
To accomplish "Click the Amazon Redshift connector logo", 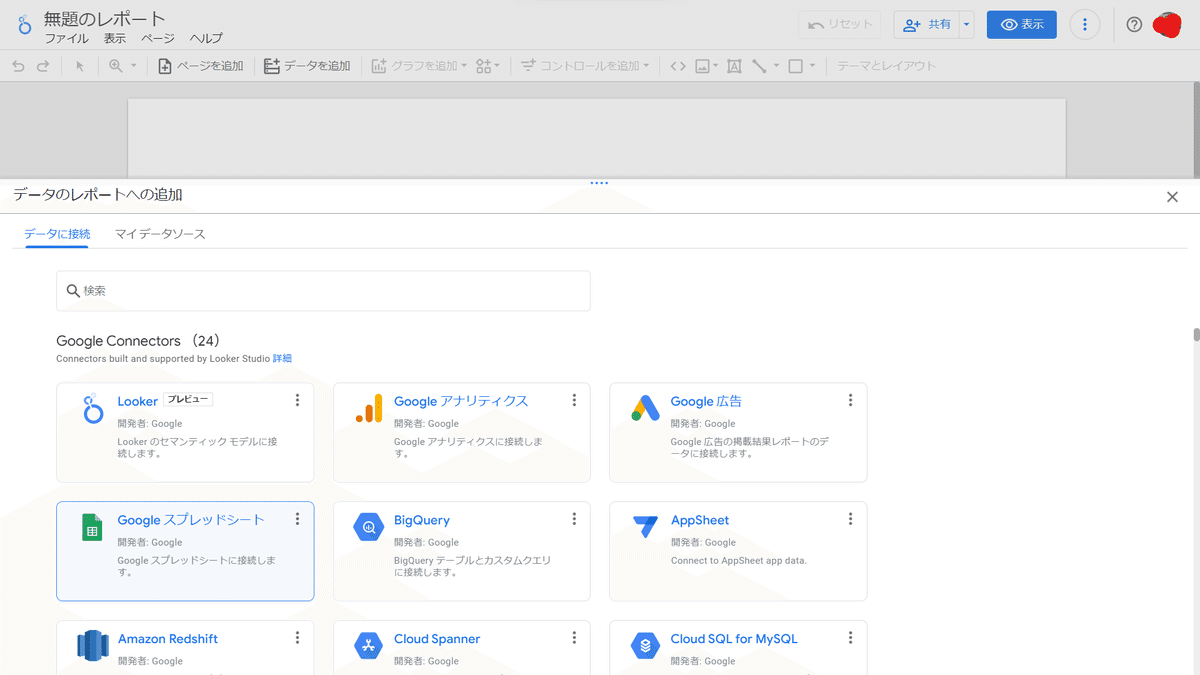I will tap(92, 646).
